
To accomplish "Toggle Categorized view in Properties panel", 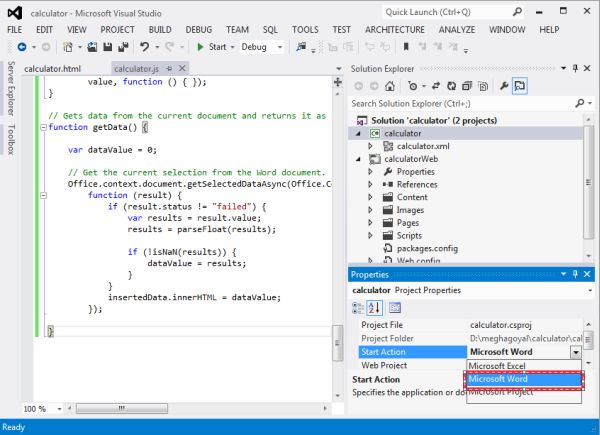I will point(359,307).
